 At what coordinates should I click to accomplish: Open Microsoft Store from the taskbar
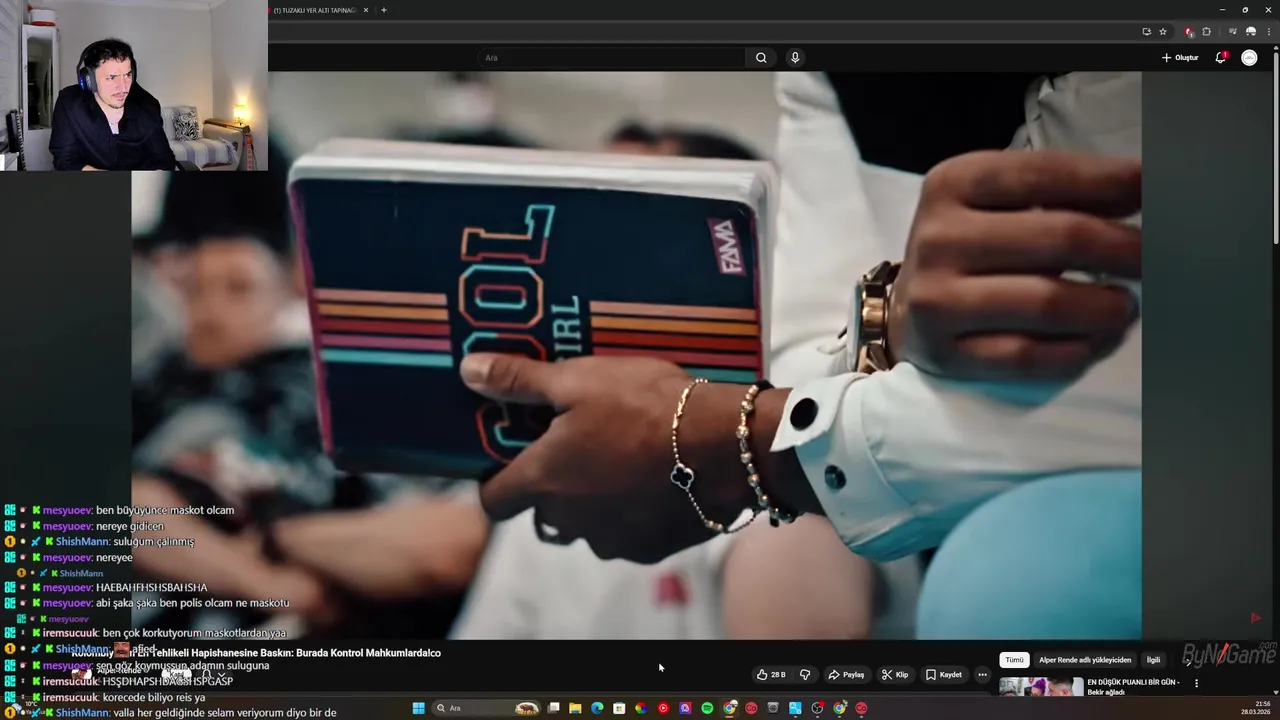click(x=619, y=708)
